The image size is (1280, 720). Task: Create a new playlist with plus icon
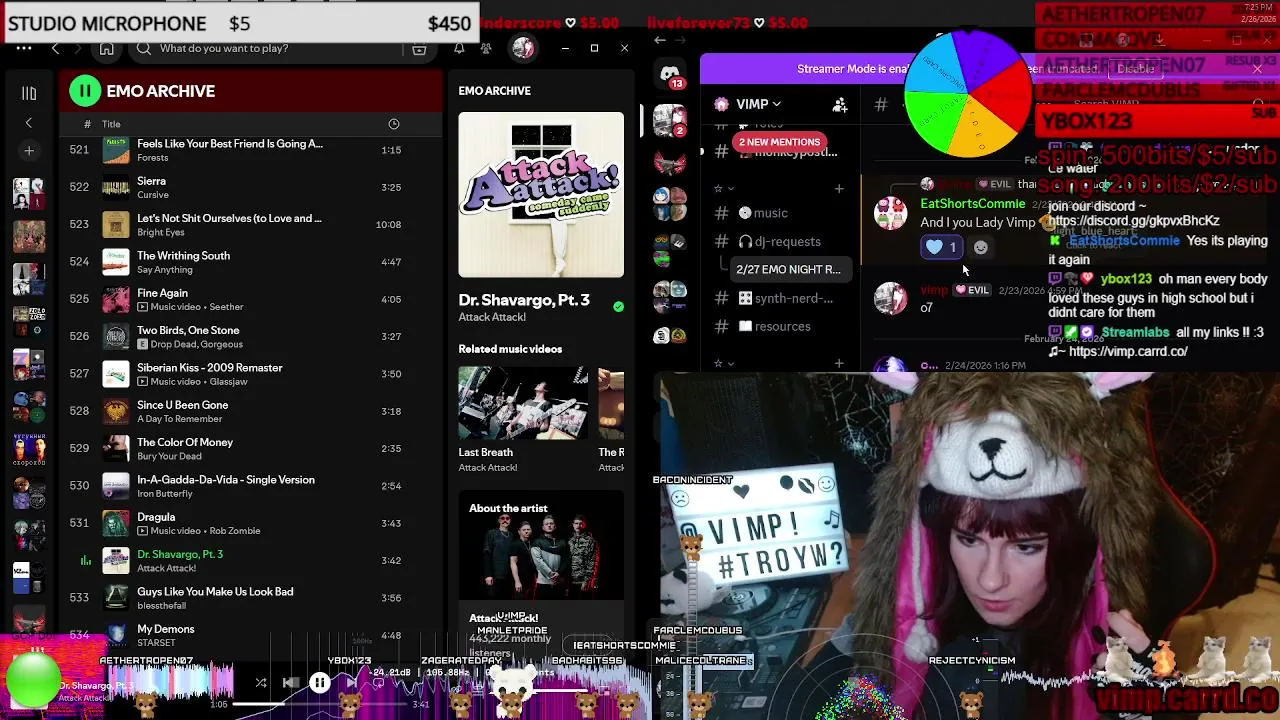pos(29,150)
